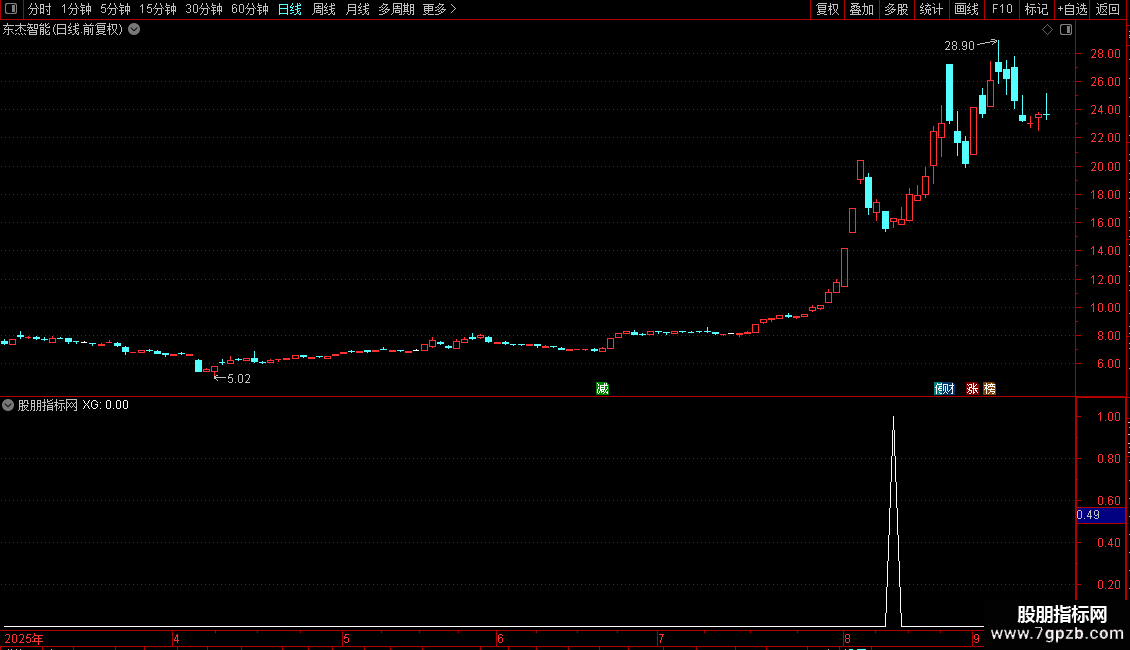Click the 28.00 price axis label
Screen dimensions: 1130x650
[1105, 53]
